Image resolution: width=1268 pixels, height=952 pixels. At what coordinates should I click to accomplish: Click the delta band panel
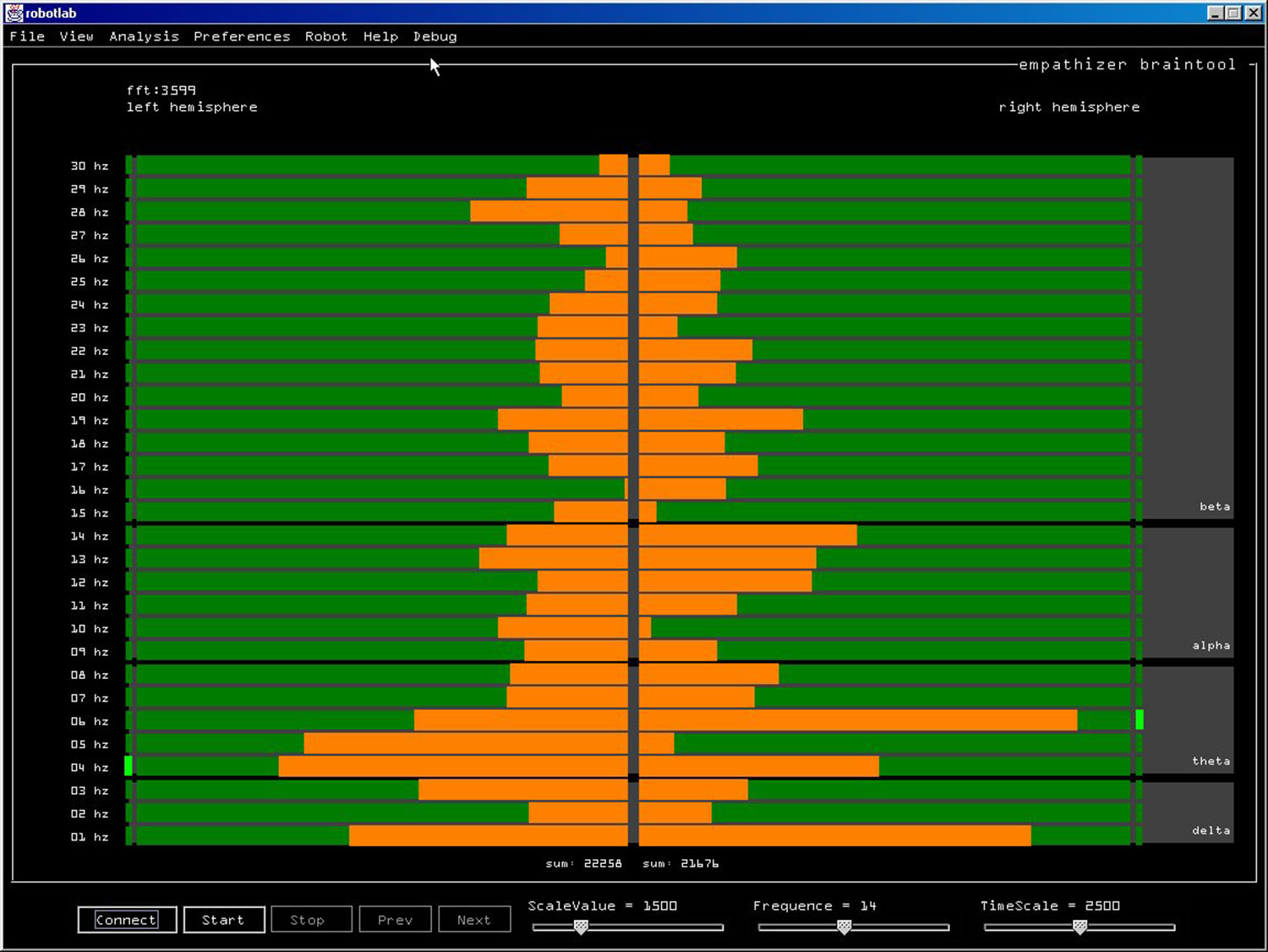[x=1189, y=812]
